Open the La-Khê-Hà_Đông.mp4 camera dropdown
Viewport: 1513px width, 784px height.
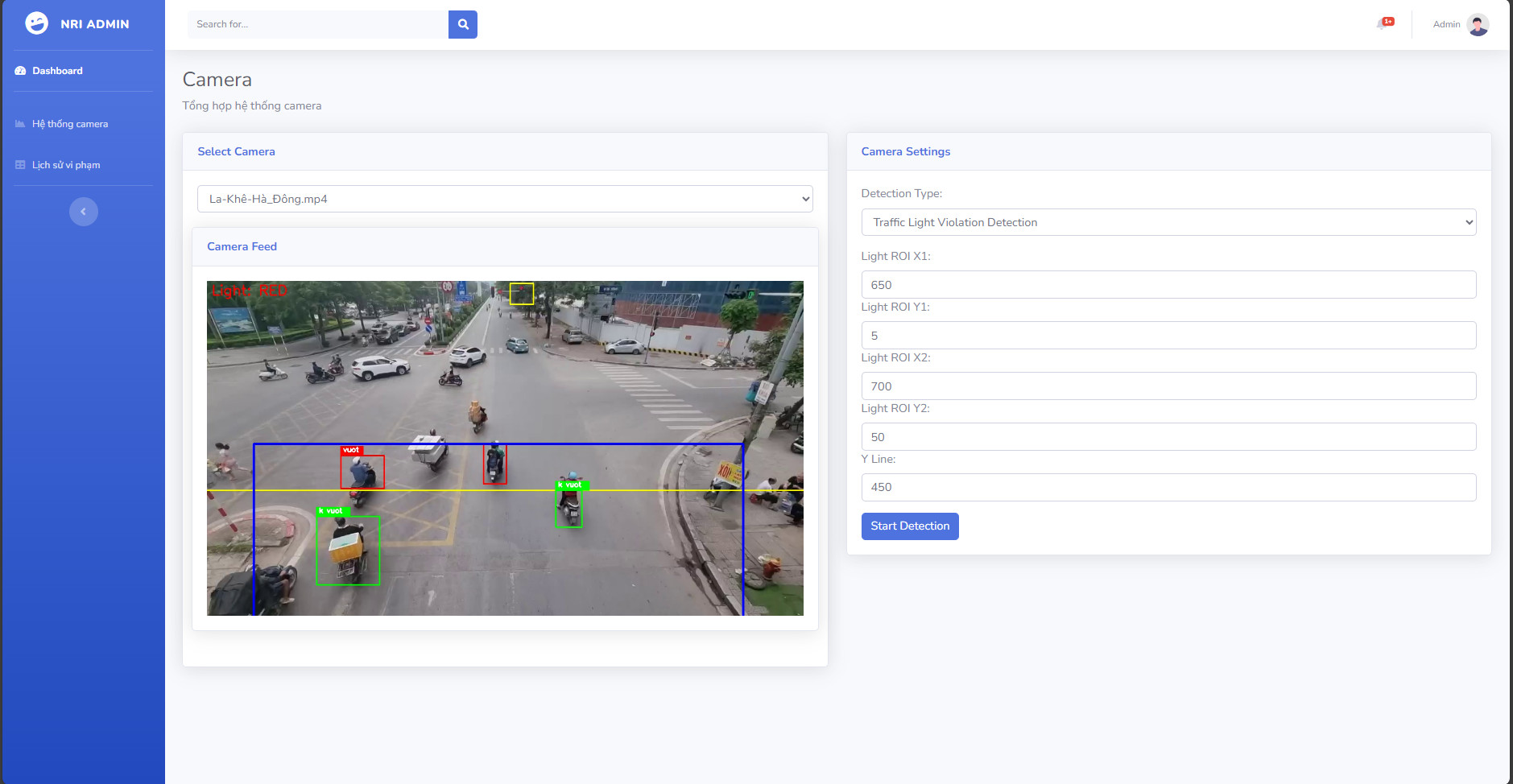505,199
